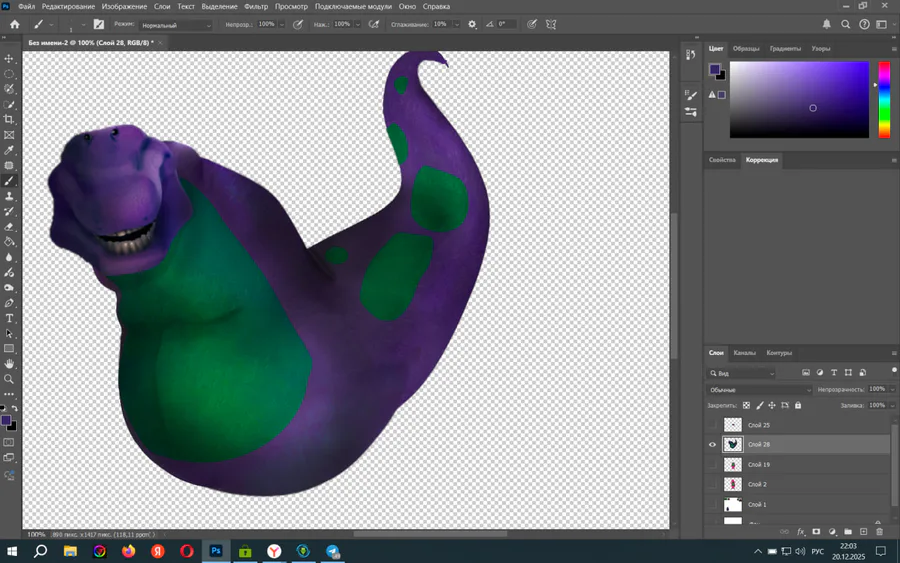900x563 pixels.
Task: Select the Move tool
Action: [9, 59]
